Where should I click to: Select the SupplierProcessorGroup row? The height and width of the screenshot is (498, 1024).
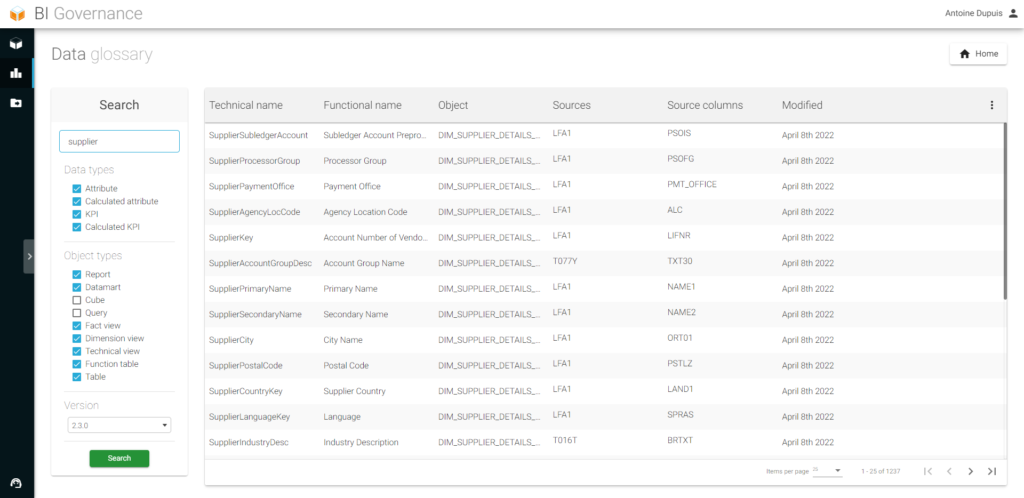604,161
